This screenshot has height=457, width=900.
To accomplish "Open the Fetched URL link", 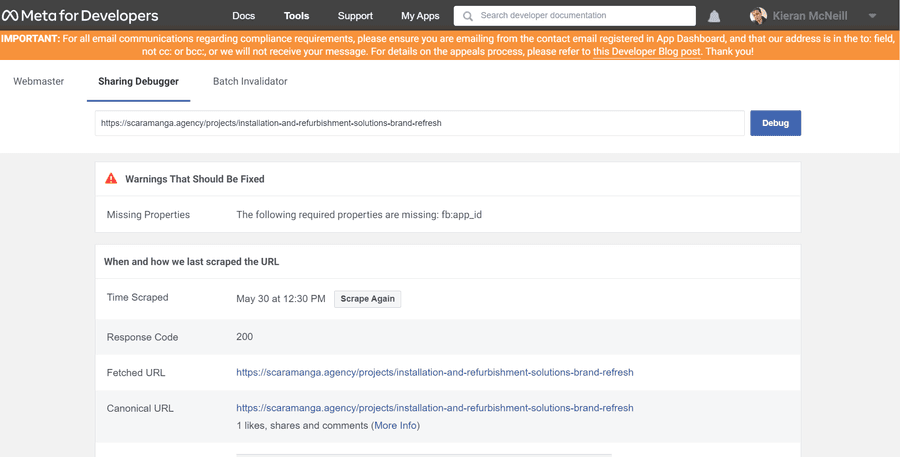I will 435,373.
